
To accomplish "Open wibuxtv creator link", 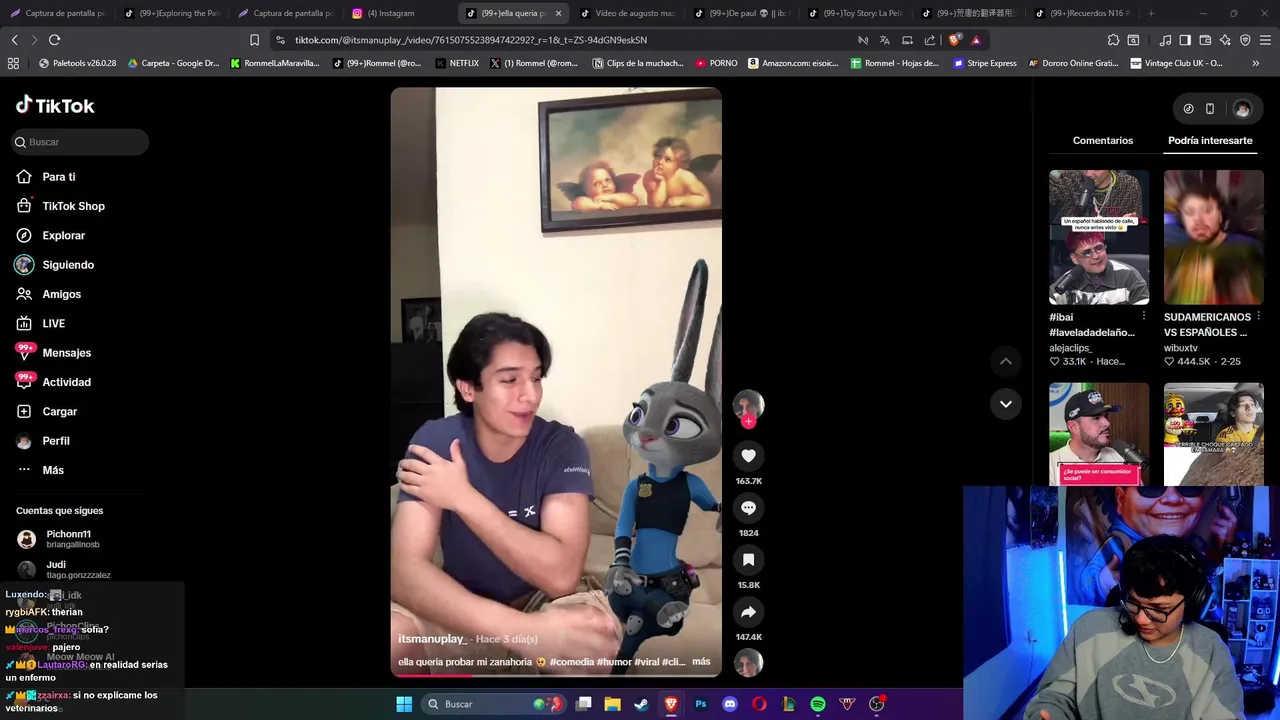I will [1181, 348].
